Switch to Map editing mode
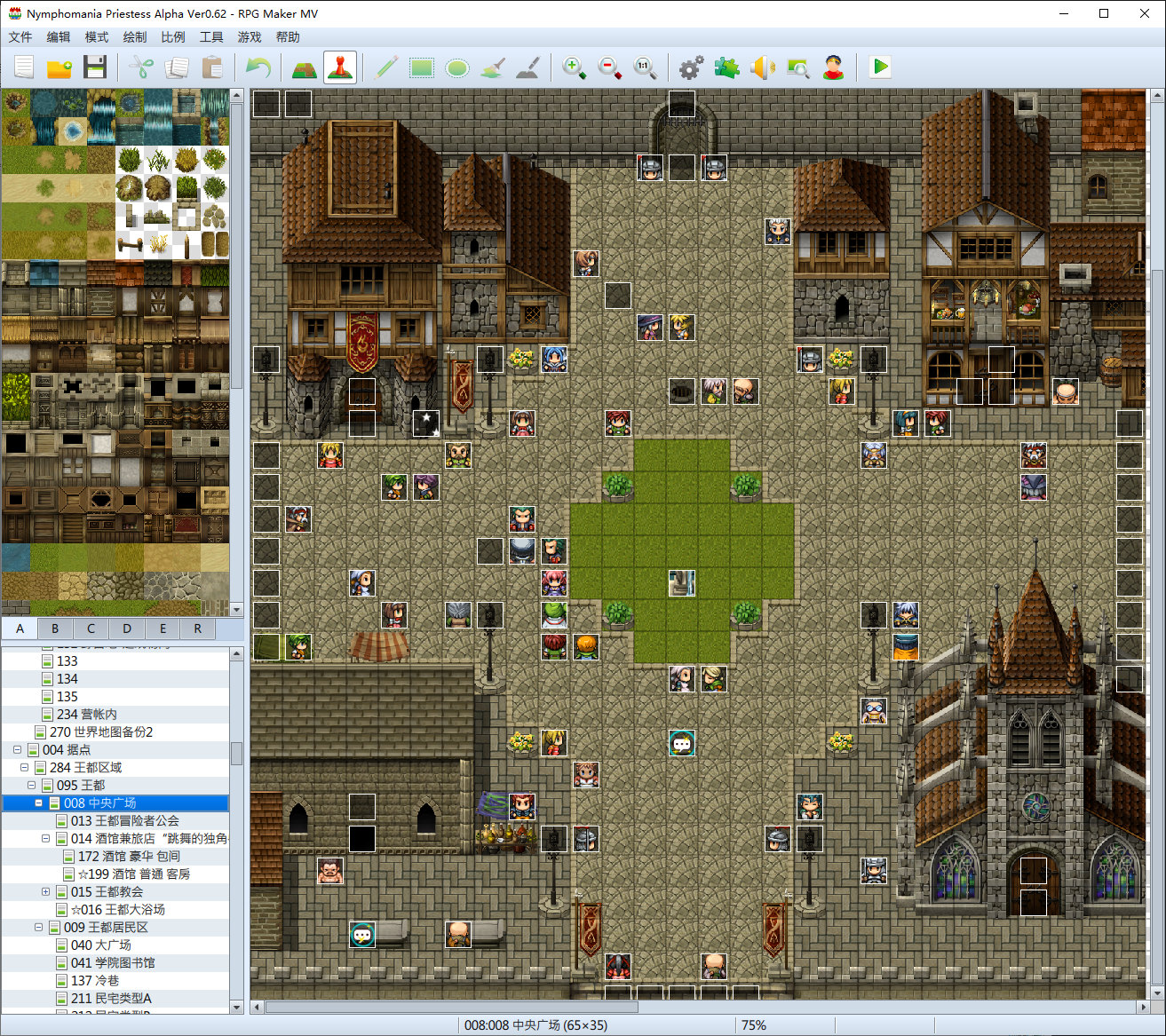The width and height of the screenshot is (1166, 1036). coord(304,67)
